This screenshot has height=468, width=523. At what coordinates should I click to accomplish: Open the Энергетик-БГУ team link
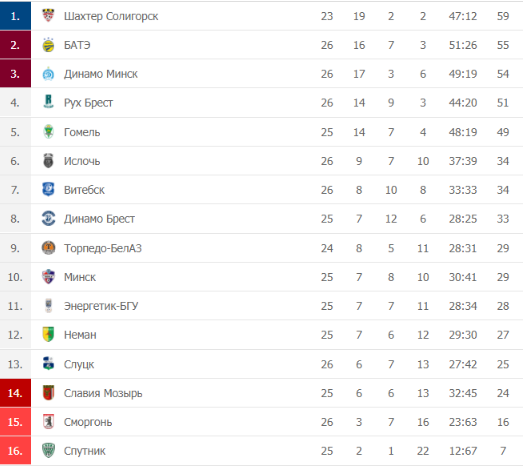click(x=101, y=306)
